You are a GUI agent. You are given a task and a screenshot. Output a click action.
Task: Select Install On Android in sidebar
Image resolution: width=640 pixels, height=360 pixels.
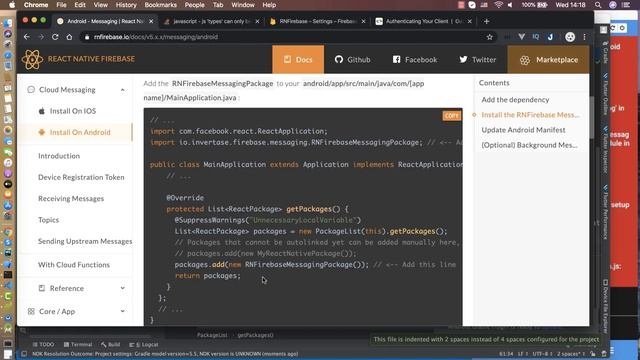click(x=80, y=132)
